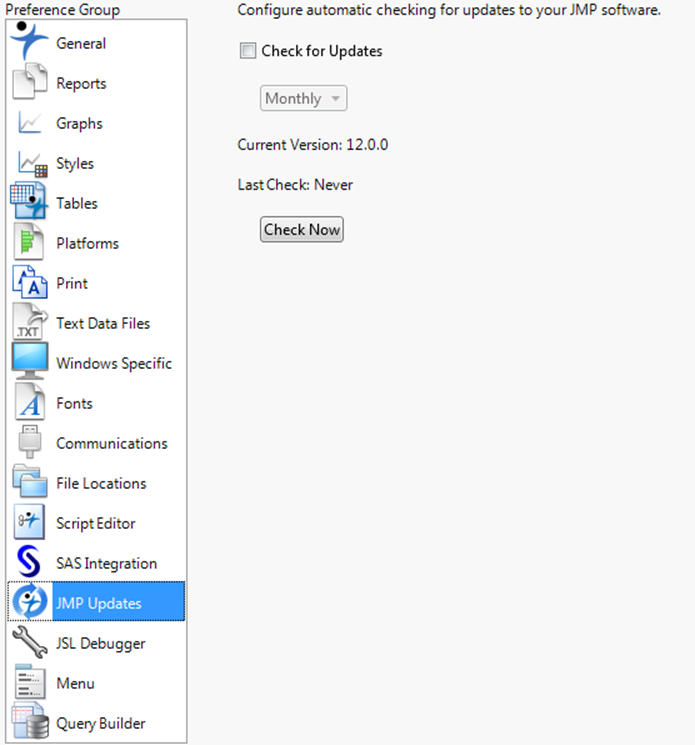Open the Fonts preference label
This screenshot has width=695, height=745.
(x=74, y=403)
